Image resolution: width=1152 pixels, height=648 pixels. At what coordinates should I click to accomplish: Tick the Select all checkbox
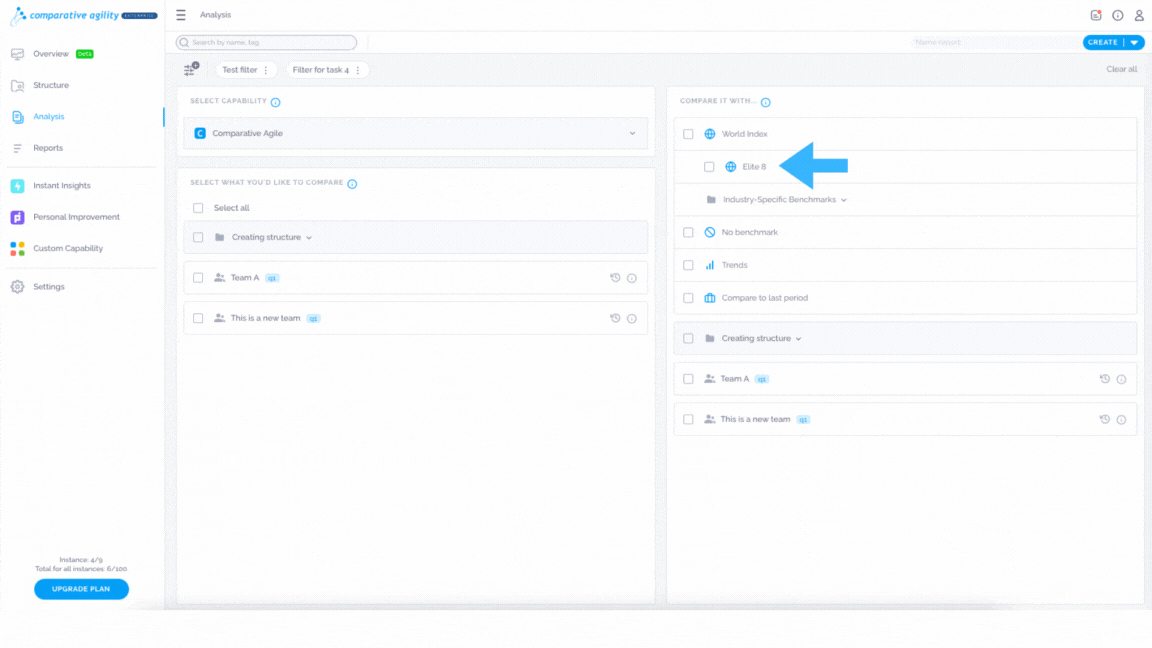(198, 208)
